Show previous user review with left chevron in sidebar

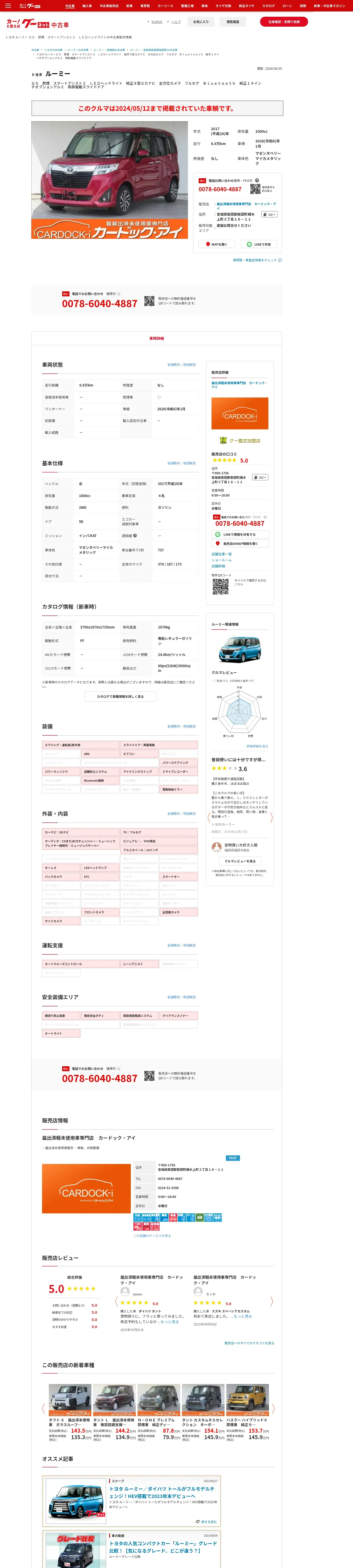209,817
